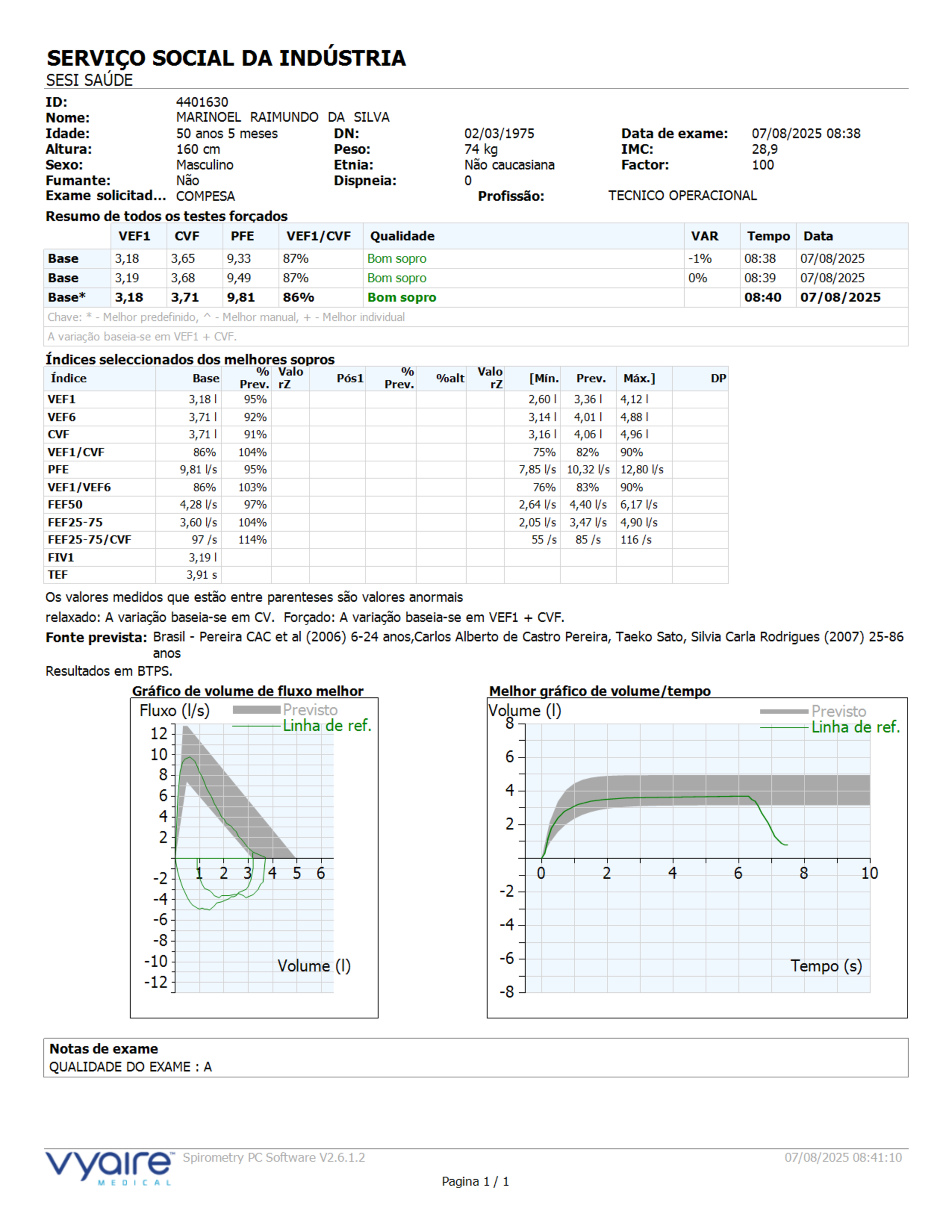Click the Vyaire Medical logo
The height and width of the screenshot is (1232, 952).
pyautogui.click(x=109, y=1168)
